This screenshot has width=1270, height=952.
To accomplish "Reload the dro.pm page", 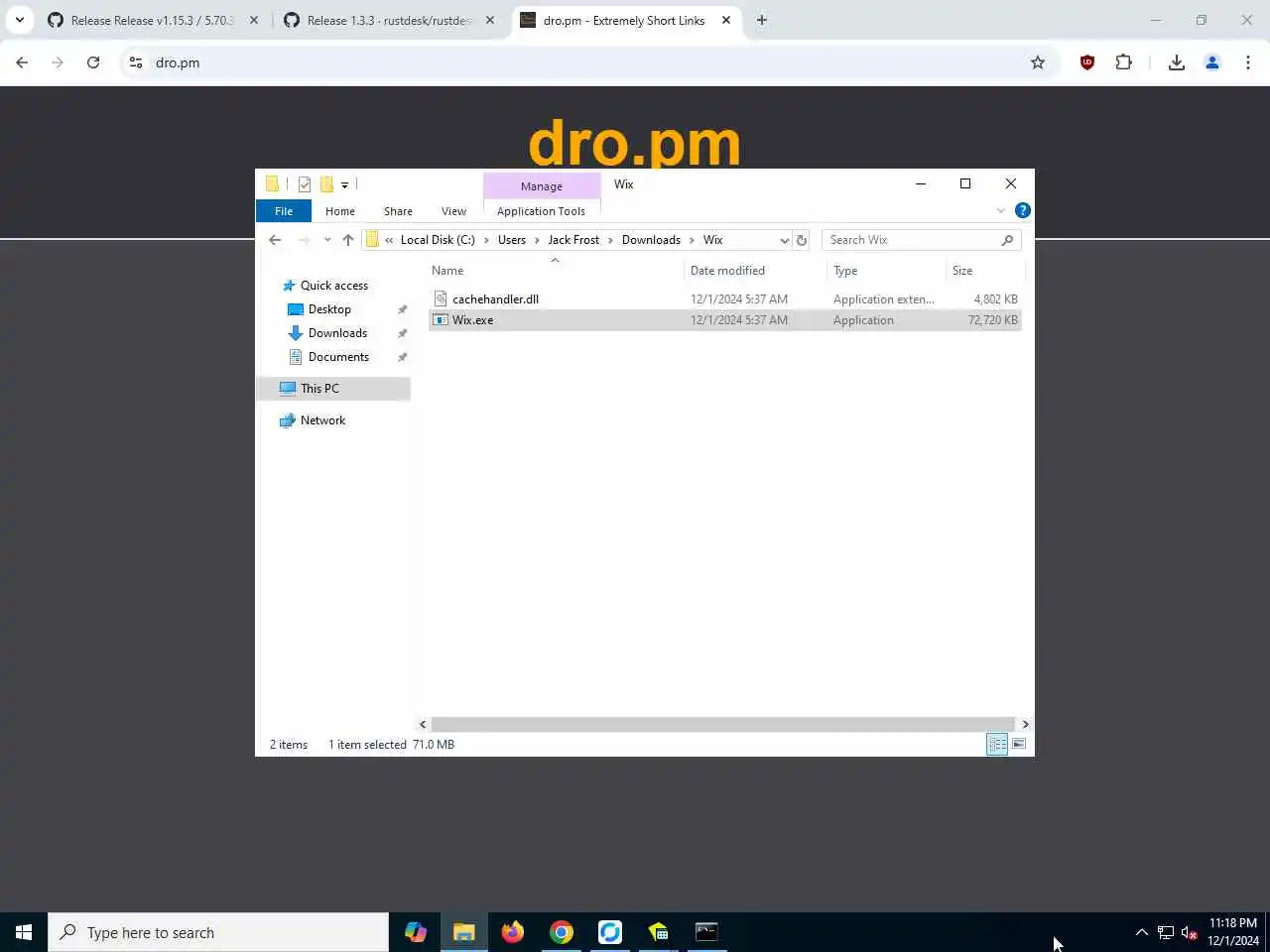I will click(x=93, y=62).
